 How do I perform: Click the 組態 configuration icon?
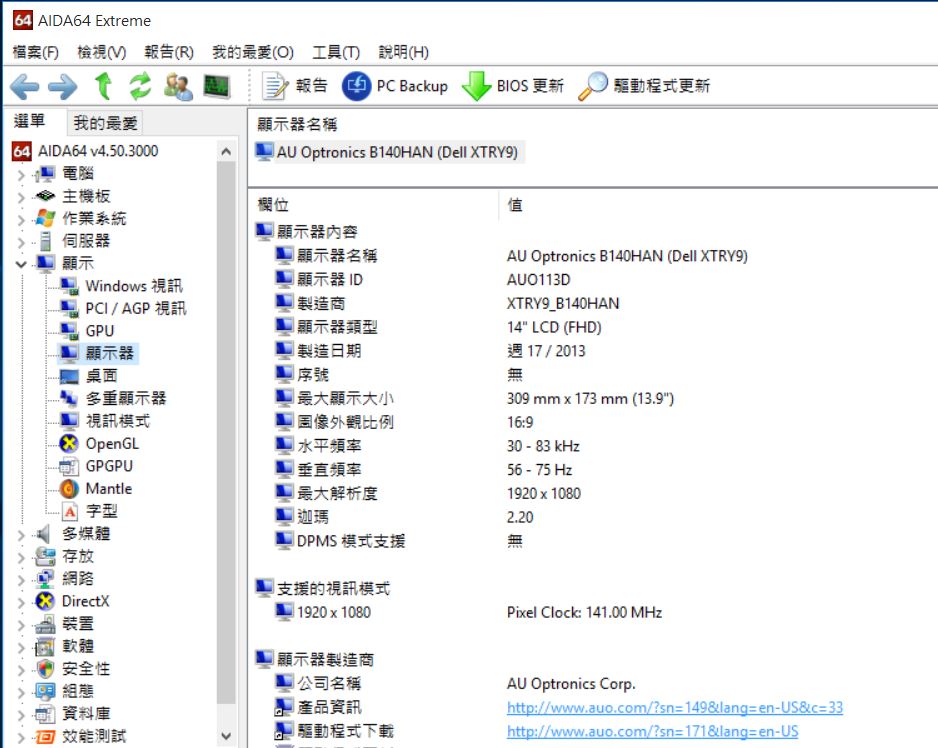[x=45, y=692]
